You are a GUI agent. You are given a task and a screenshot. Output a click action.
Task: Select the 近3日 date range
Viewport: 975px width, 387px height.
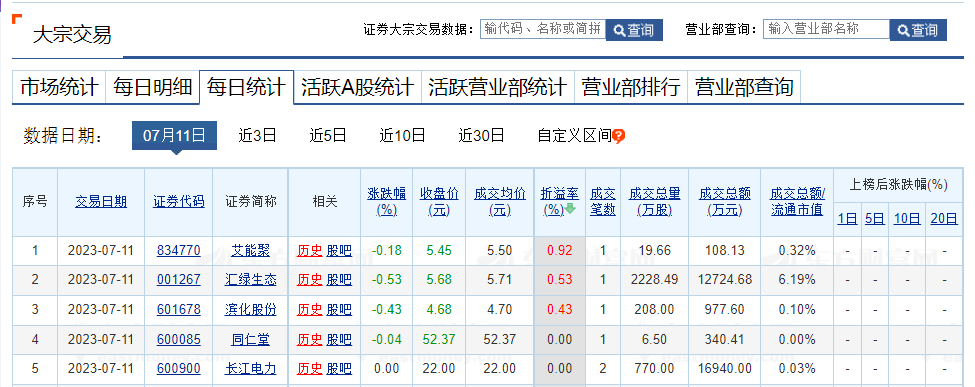coord(257,136)
